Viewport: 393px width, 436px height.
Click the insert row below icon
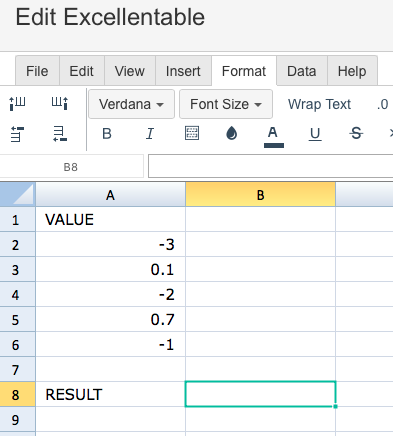[x=60, y=134]
